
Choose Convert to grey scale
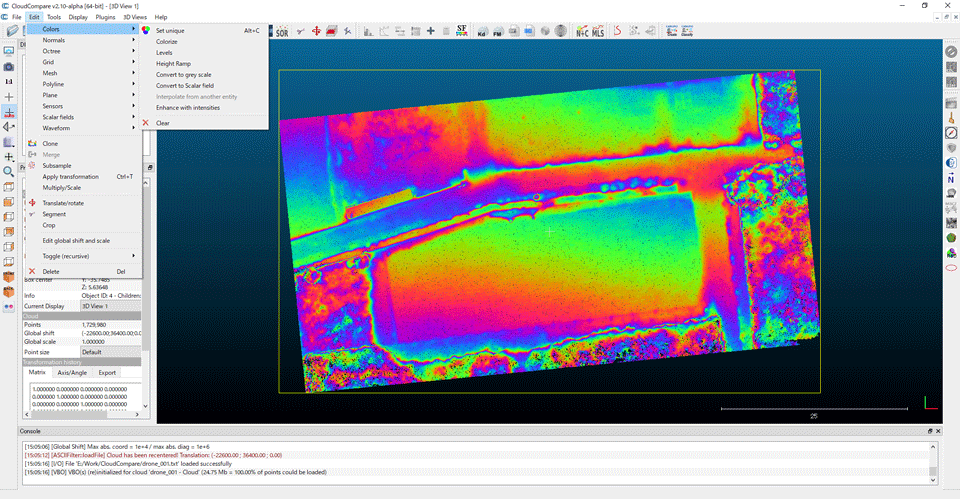click(204, 75)
